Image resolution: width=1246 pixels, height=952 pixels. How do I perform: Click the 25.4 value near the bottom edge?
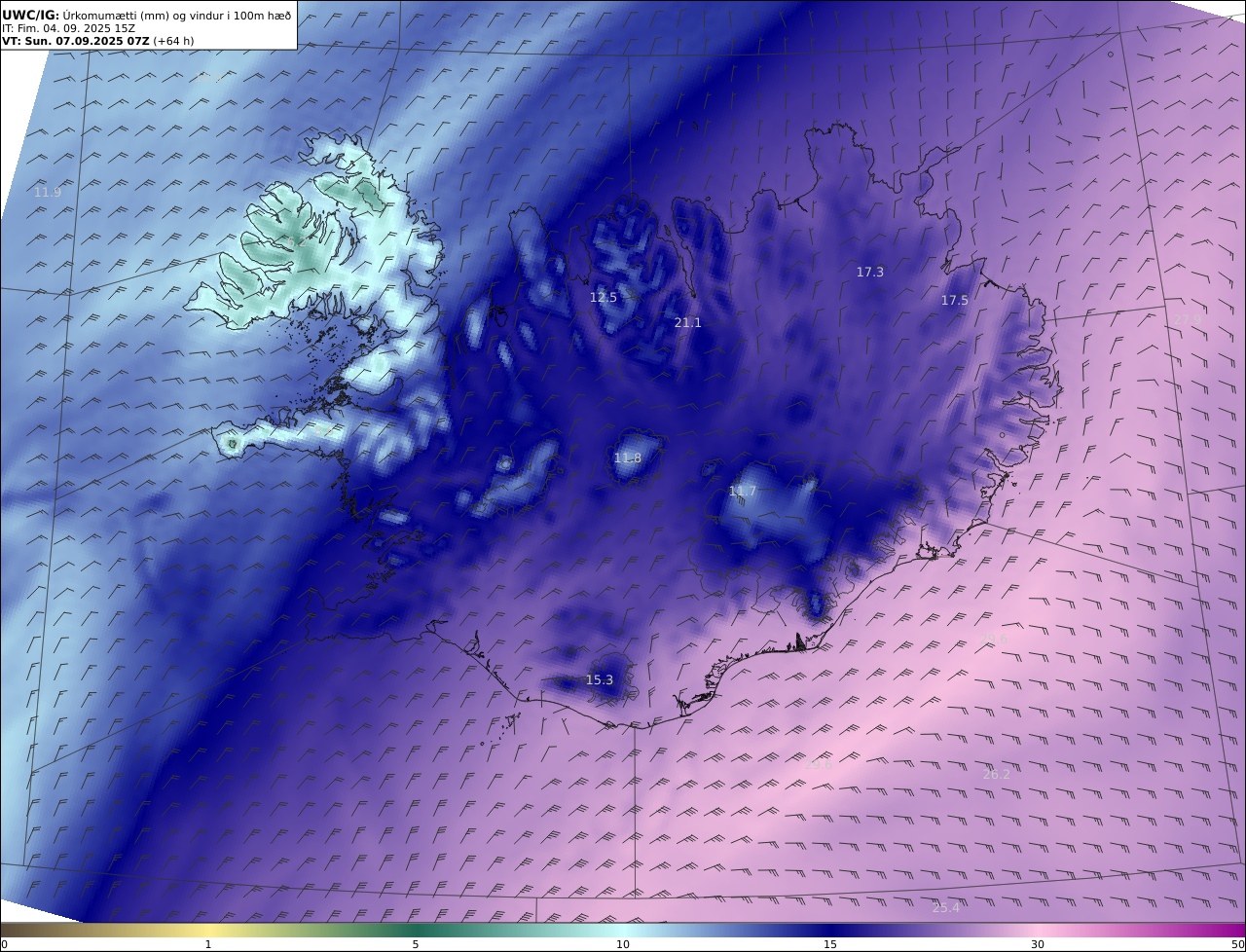(x=946, y=907)
